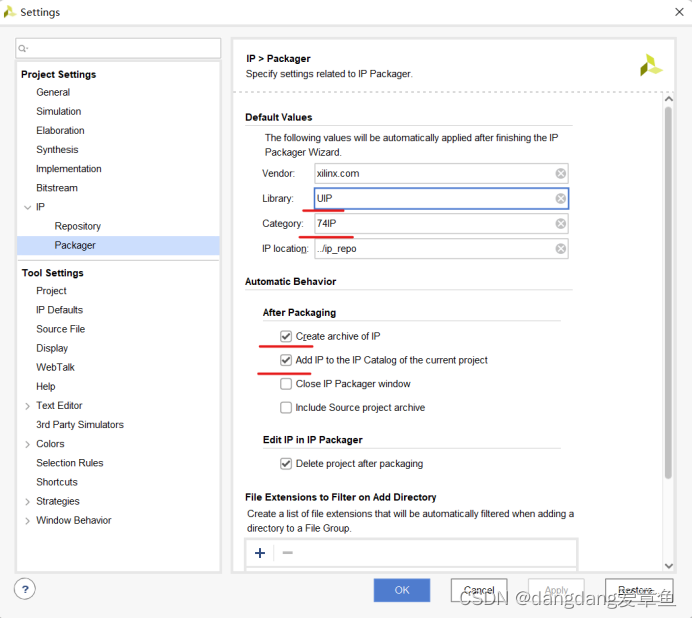Focus the settings search box
692x618 pixels.
pos(118,49)
